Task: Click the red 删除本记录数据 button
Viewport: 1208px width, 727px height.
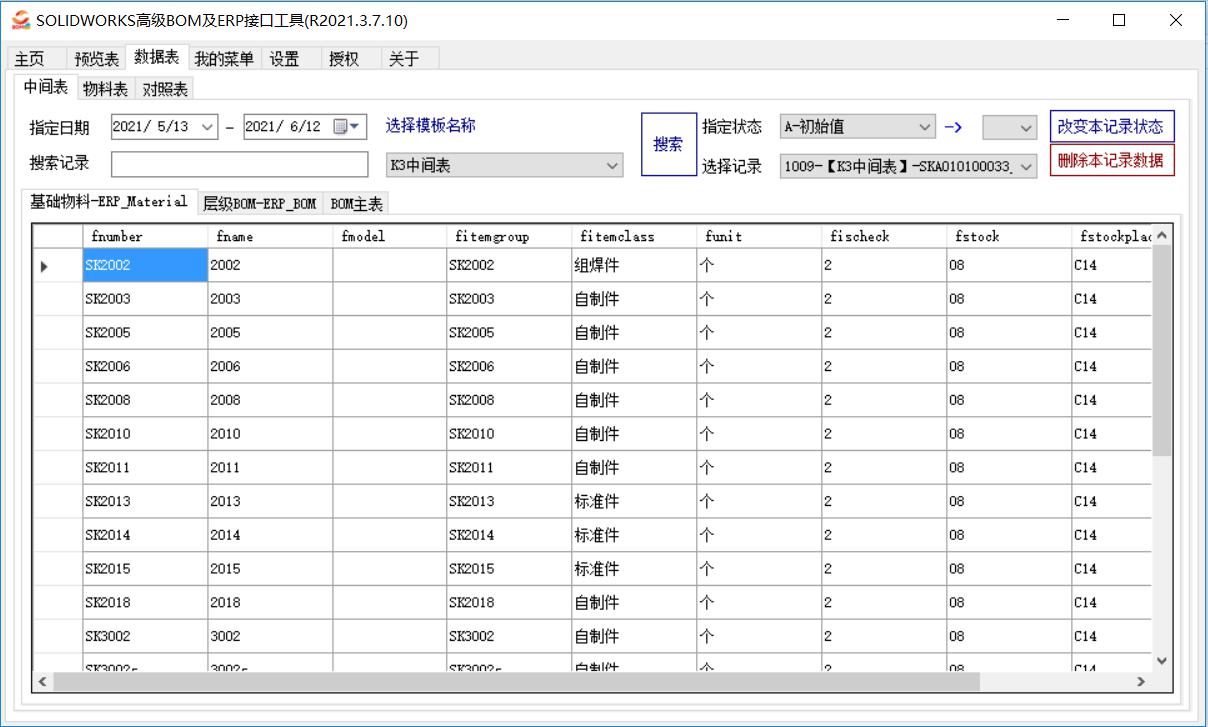Action: click(x=1111, y=160)
